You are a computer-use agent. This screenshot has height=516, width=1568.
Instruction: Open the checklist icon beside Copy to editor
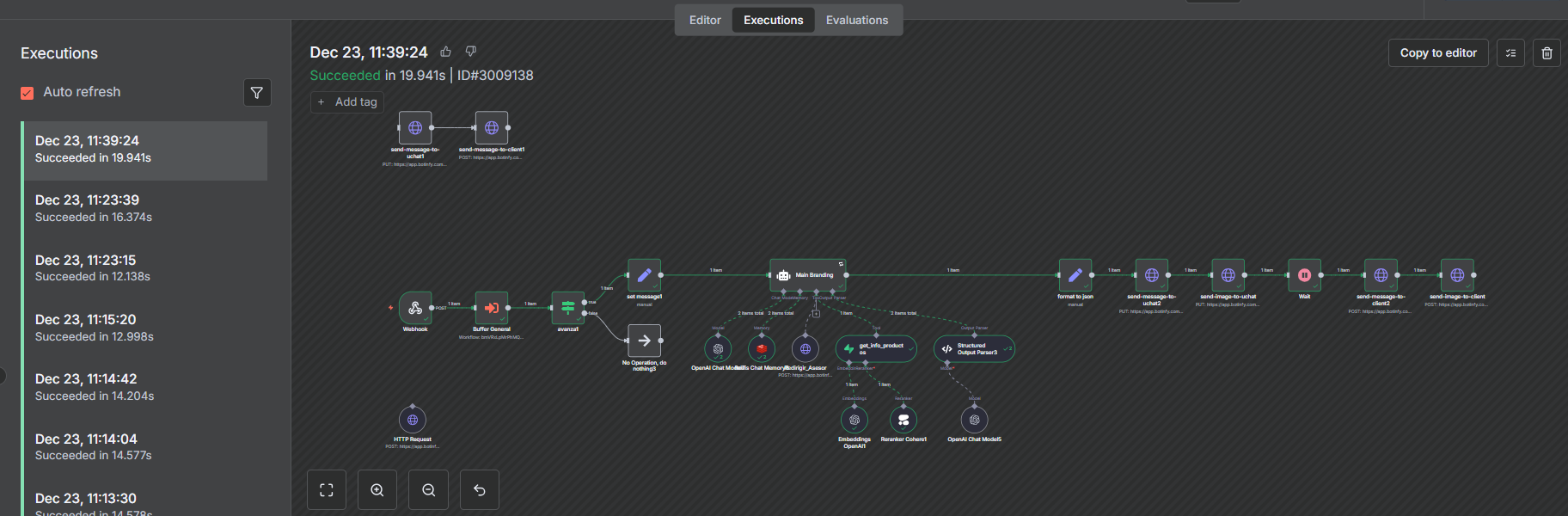(1510, 53)
